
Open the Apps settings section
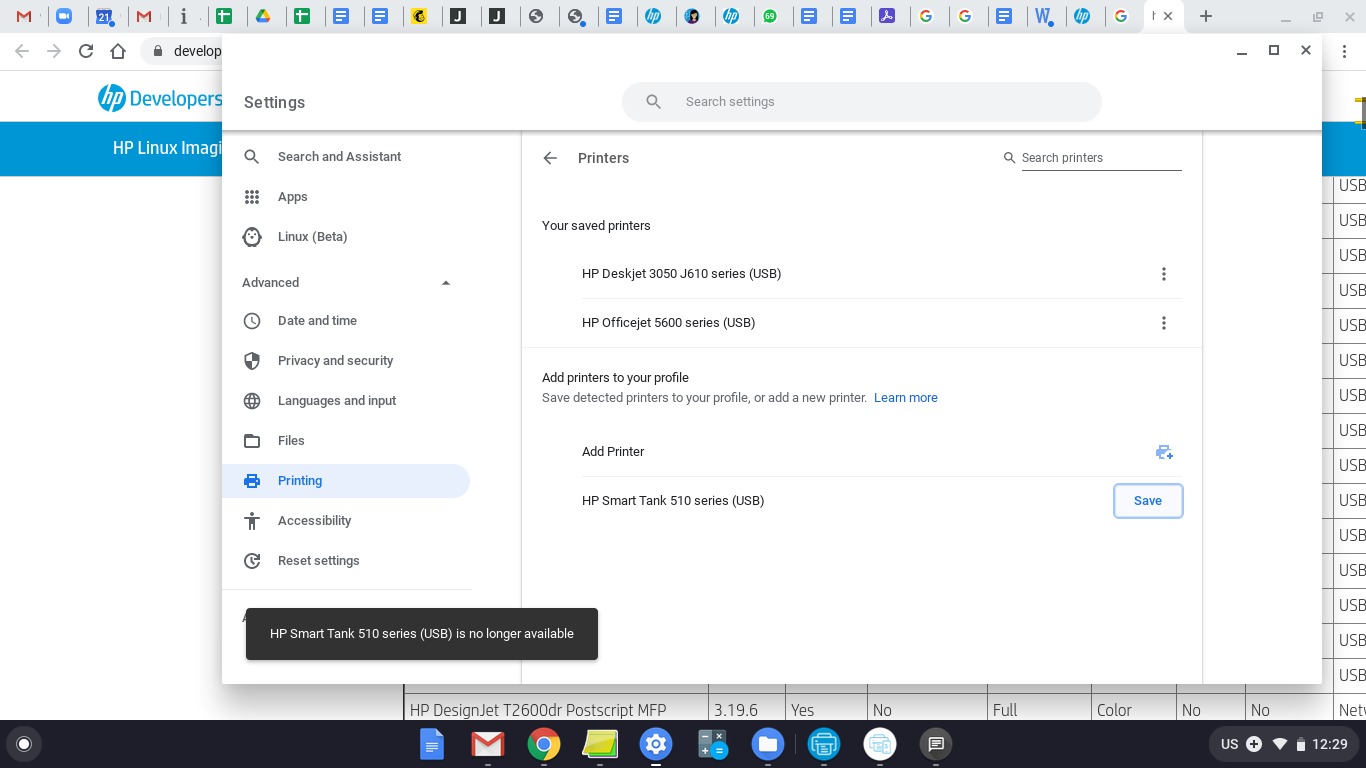[292, 197]
